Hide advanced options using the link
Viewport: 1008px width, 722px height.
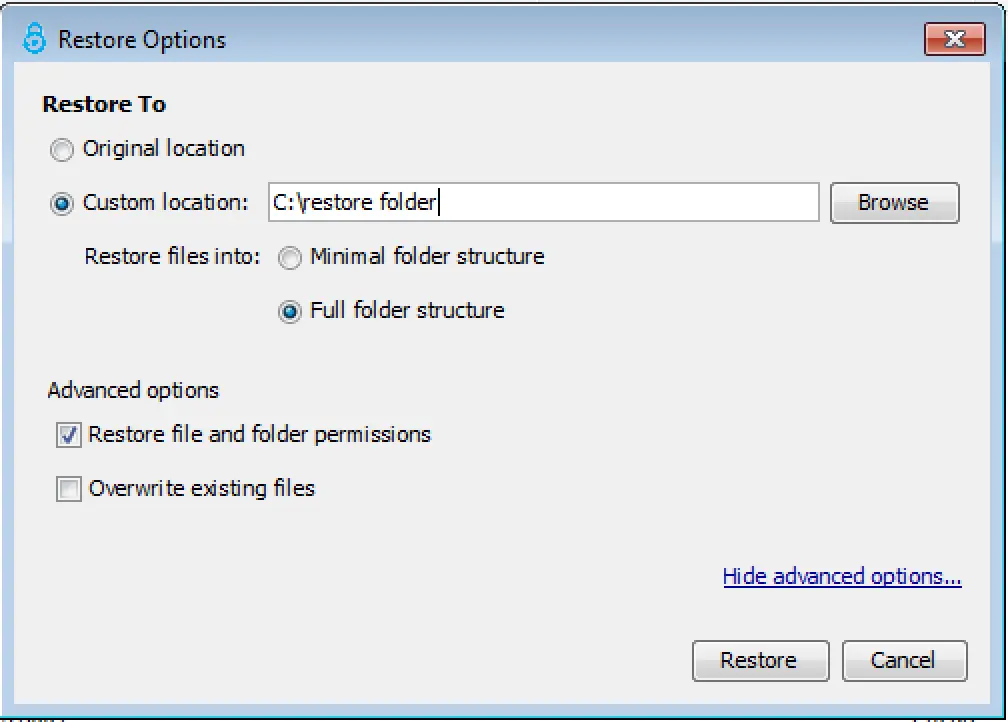tap(841, 576)
